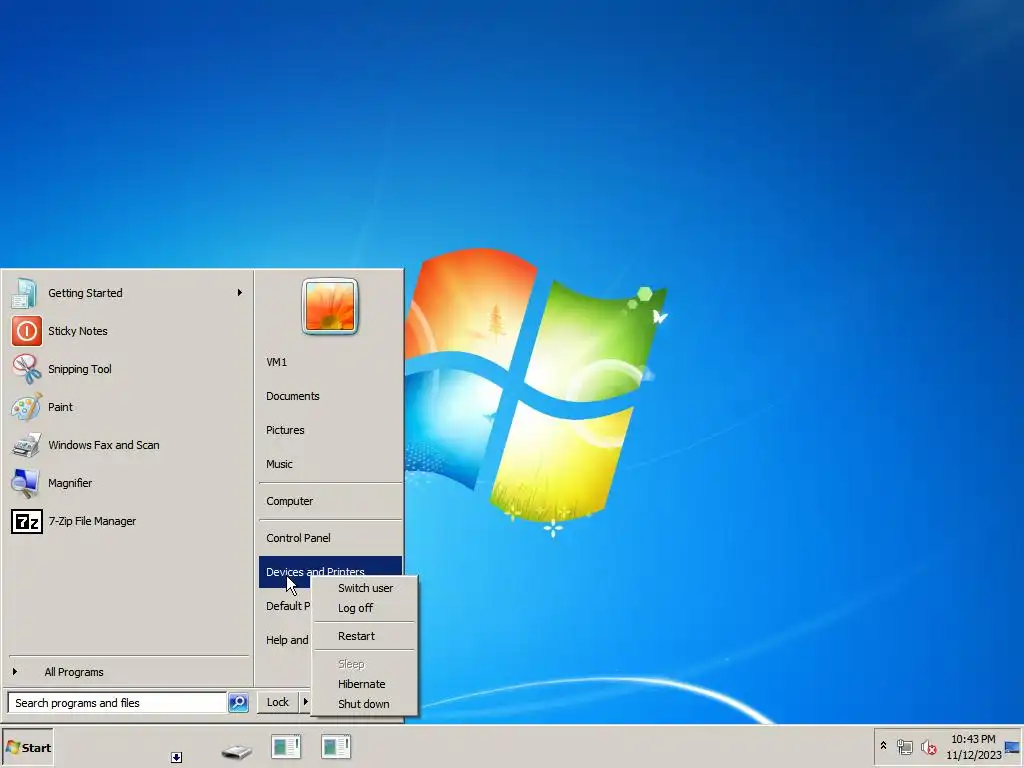This screenshot has width=1024, height=768.
Task: Launch Sticky Notes
Action: coord(127,331)
